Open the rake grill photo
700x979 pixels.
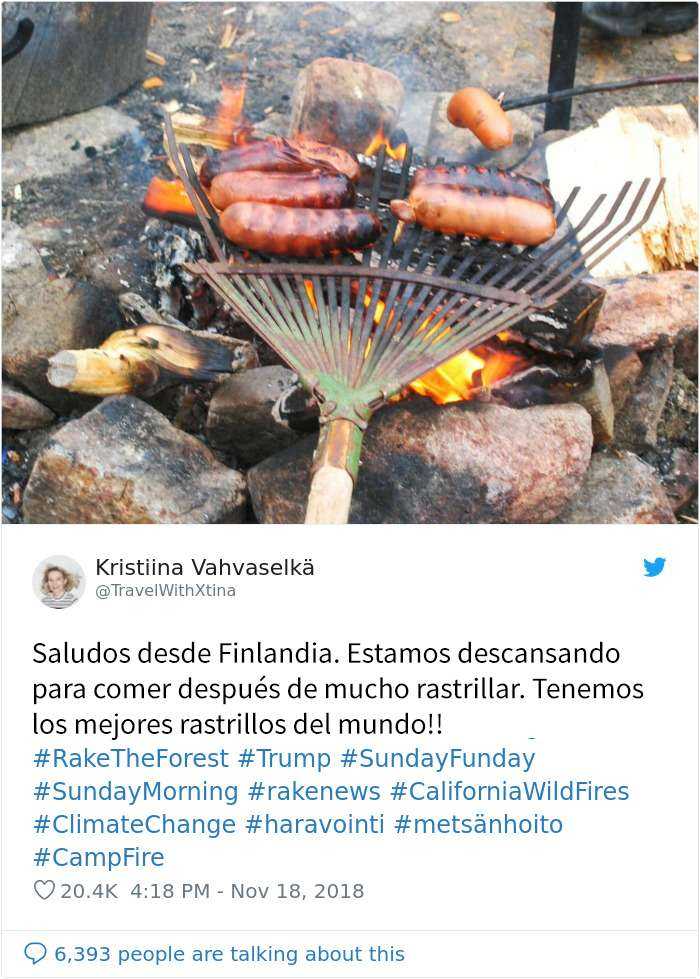click(x=350, y=263)
